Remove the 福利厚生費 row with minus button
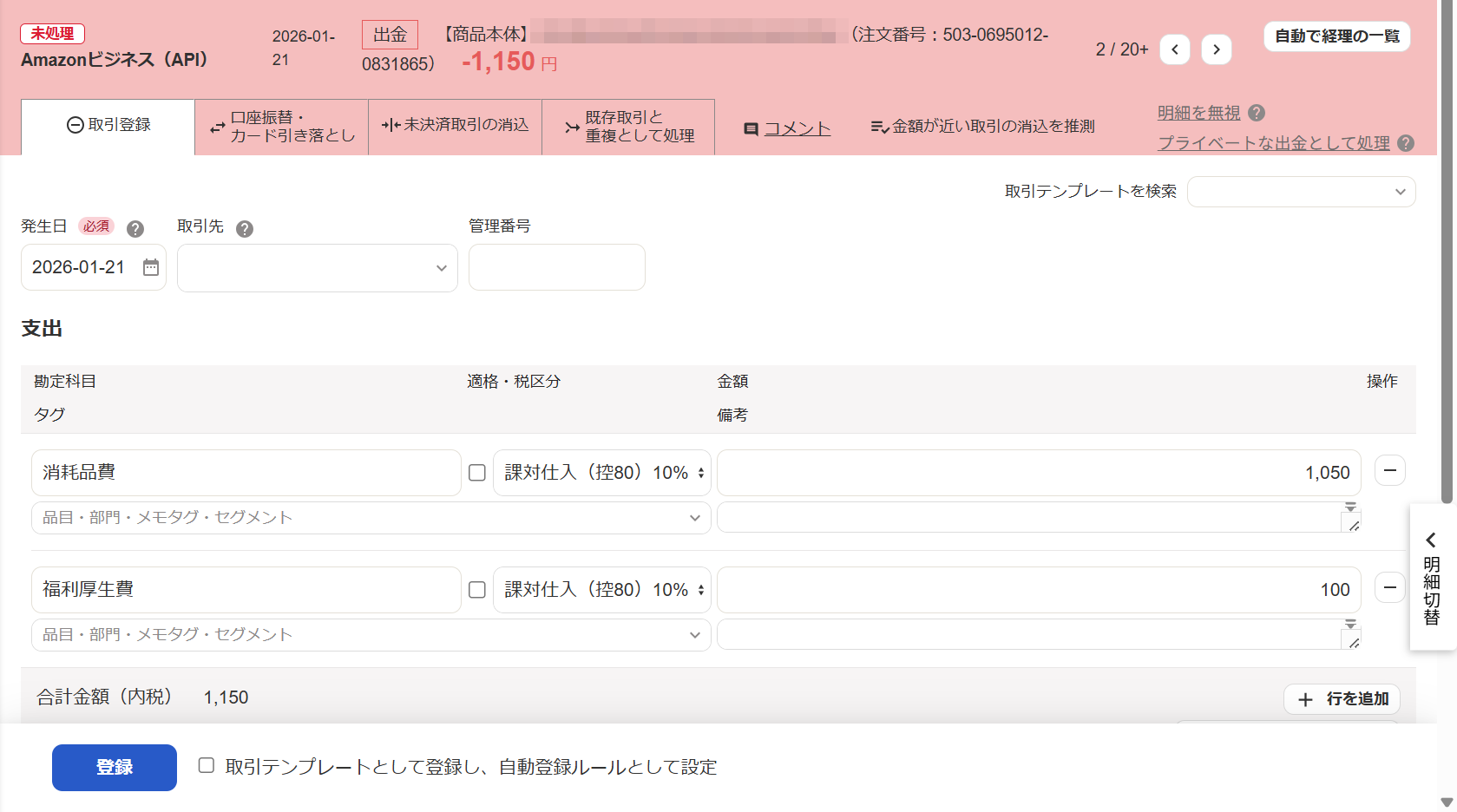1457x812 pixels. pos(1390,587)
